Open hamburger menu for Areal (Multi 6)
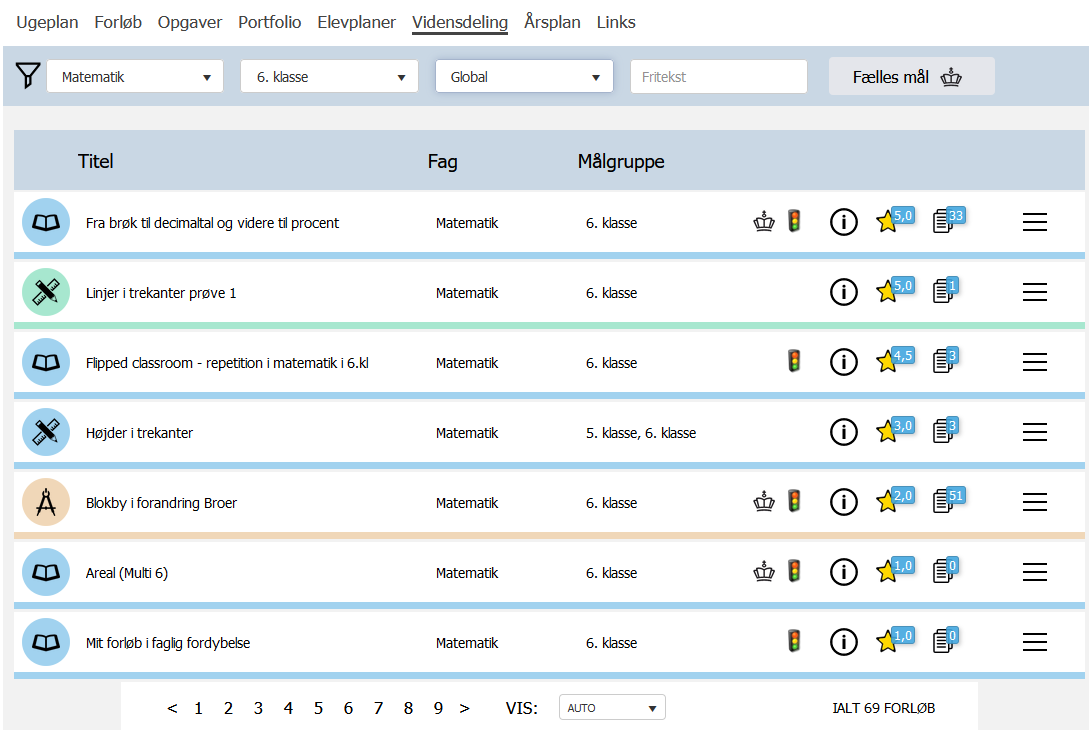 pos(1035,572)
